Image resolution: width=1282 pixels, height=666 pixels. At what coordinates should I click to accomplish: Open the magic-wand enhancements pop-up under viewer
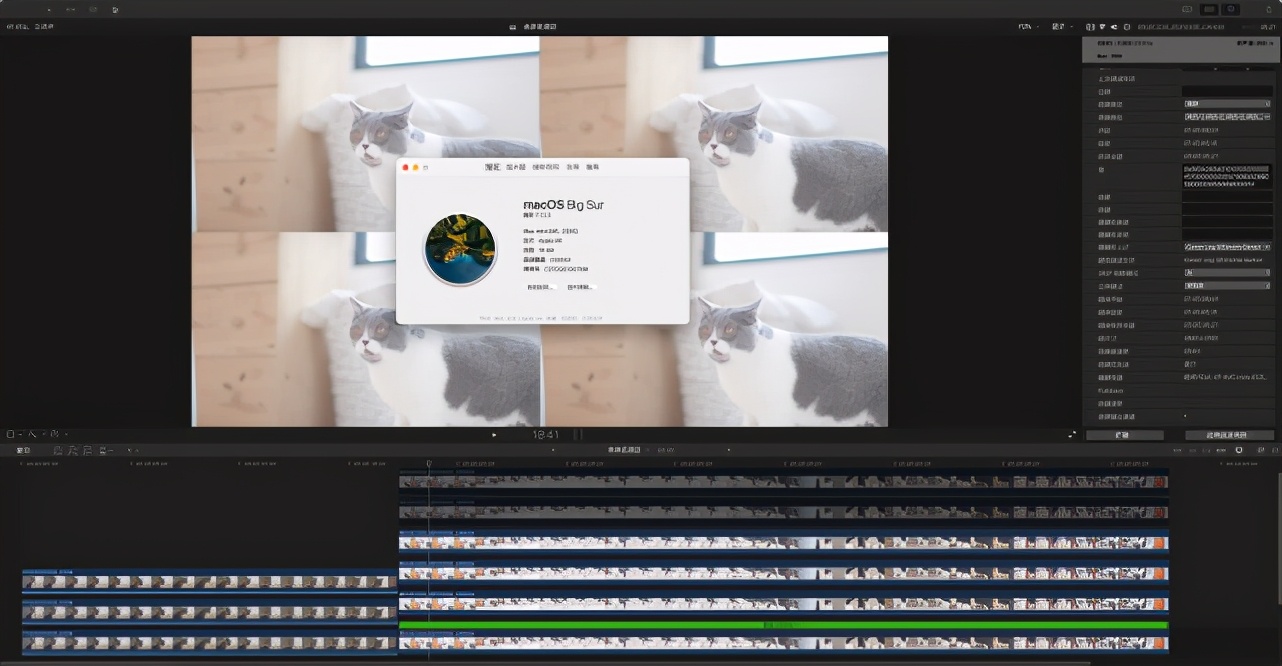[x=33, y=434]
